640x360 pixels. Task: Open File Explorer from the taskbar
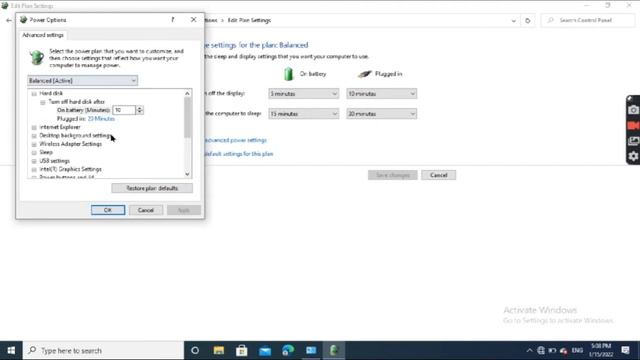(218, 351)
